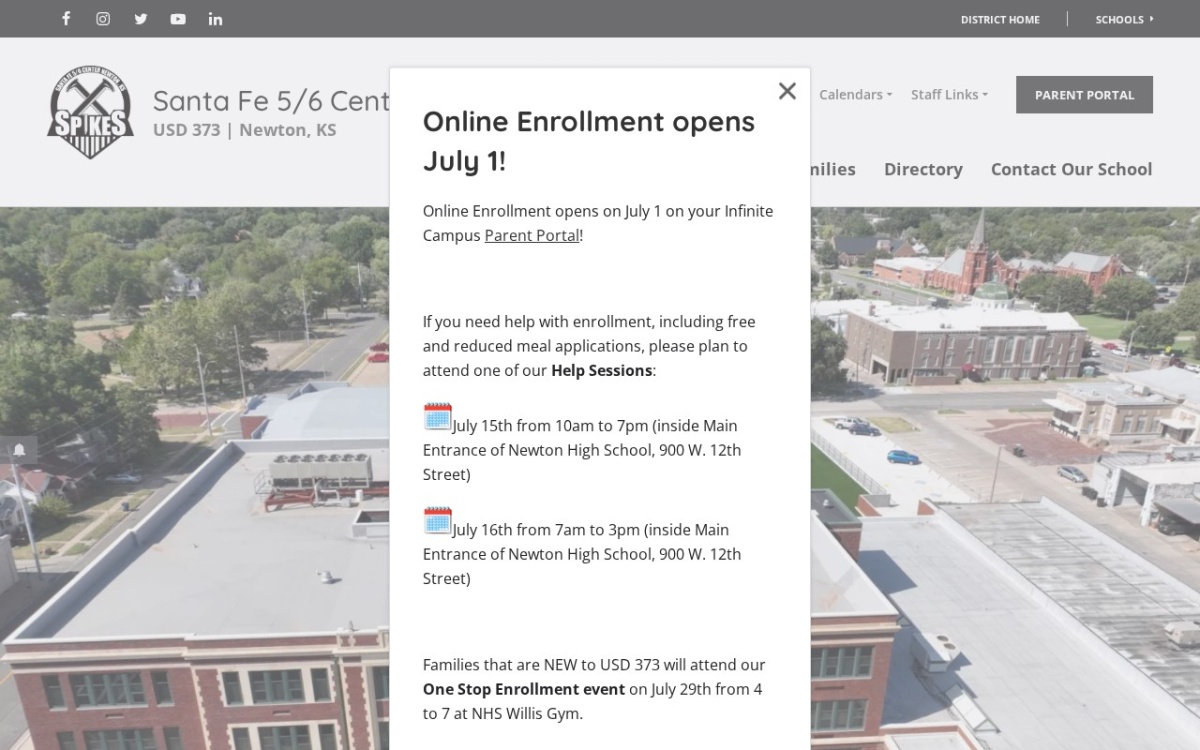Click the Spikes school logo
1200x750 pixels.
pos(91,112)
